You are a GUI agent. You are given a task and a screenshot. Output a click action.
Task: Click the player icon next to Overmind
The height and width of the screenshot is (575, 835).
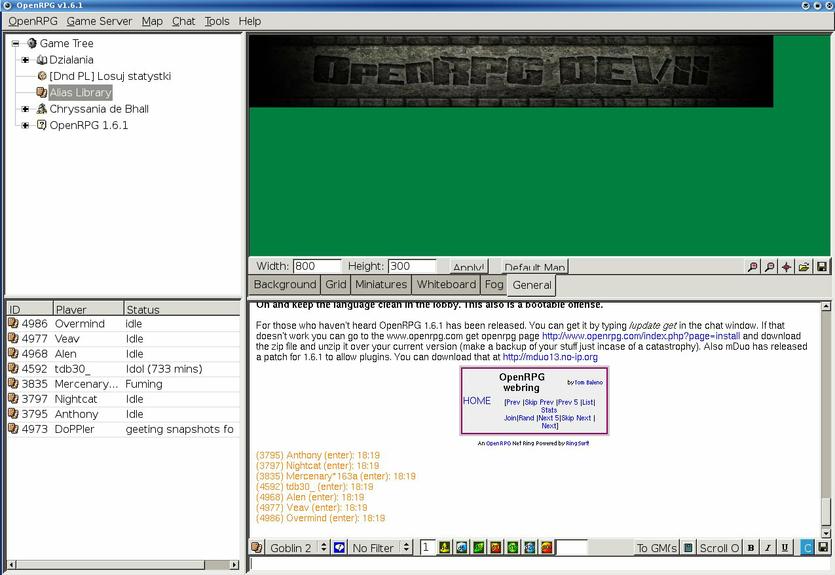[13, 323]
